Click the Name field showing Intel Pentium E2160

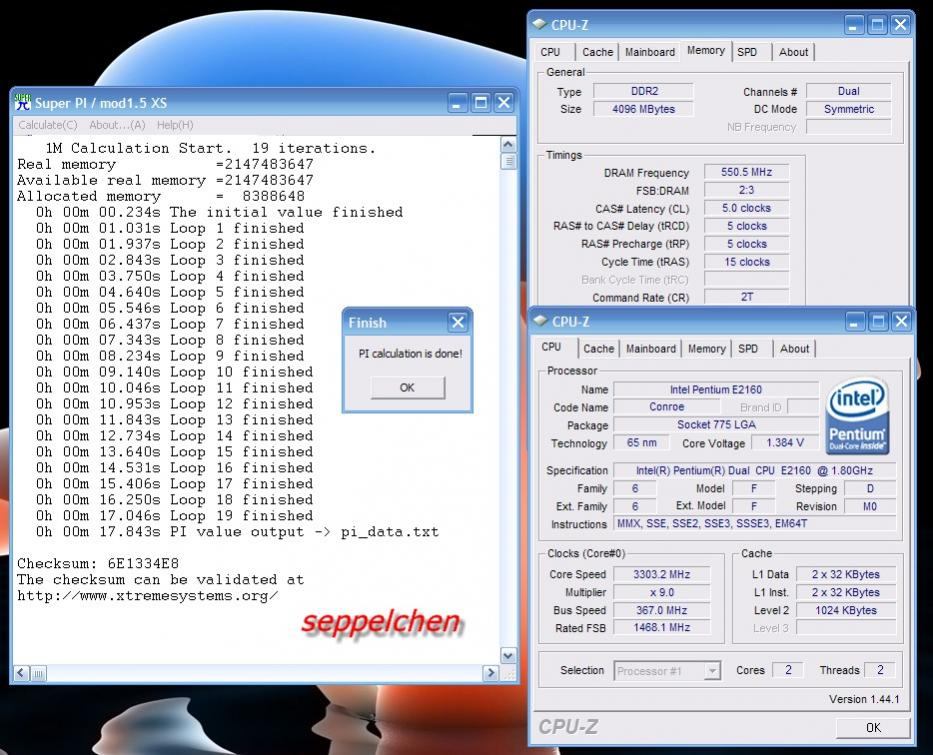point(716,390)
